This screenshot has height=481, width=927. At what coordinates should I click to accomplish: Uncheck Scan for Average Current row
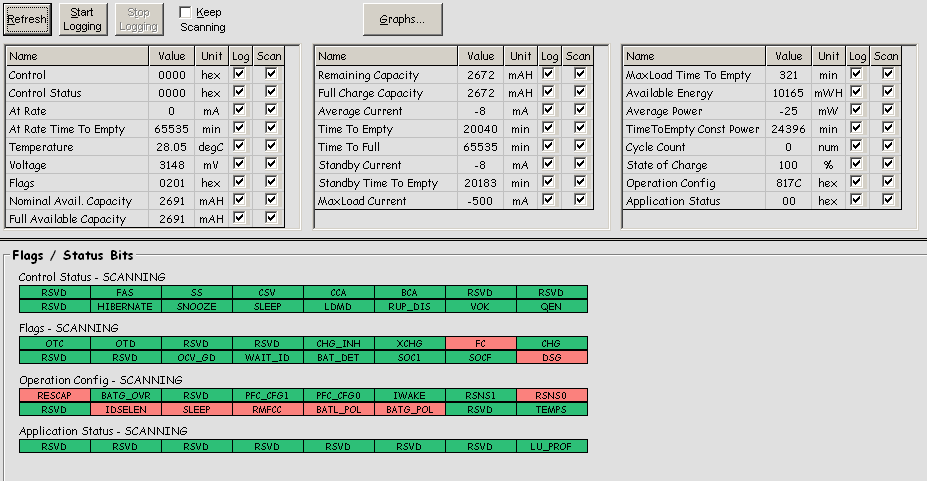(x=580, y=110)
